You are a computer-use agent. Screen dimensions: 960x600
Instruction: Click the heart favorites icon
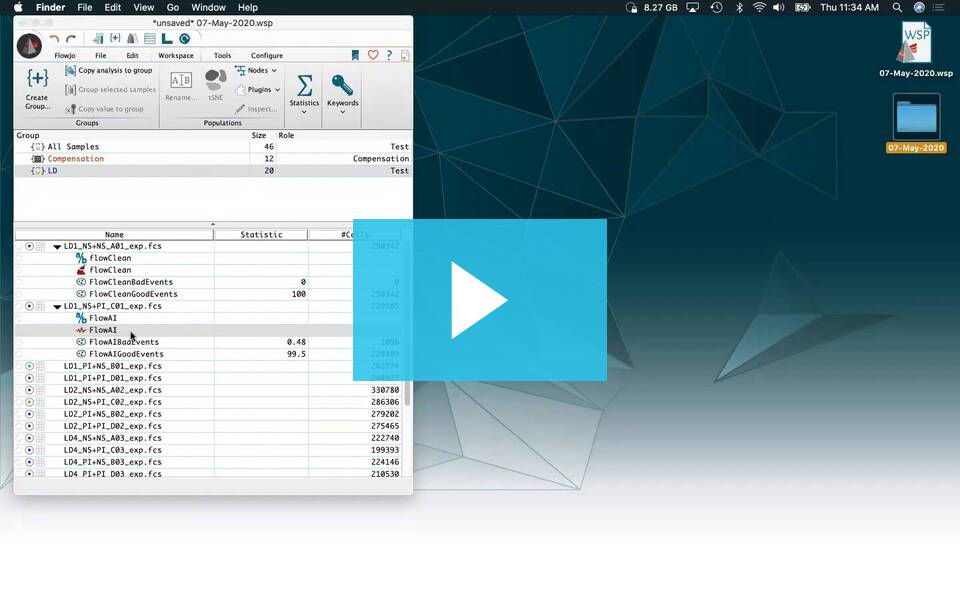373,55
